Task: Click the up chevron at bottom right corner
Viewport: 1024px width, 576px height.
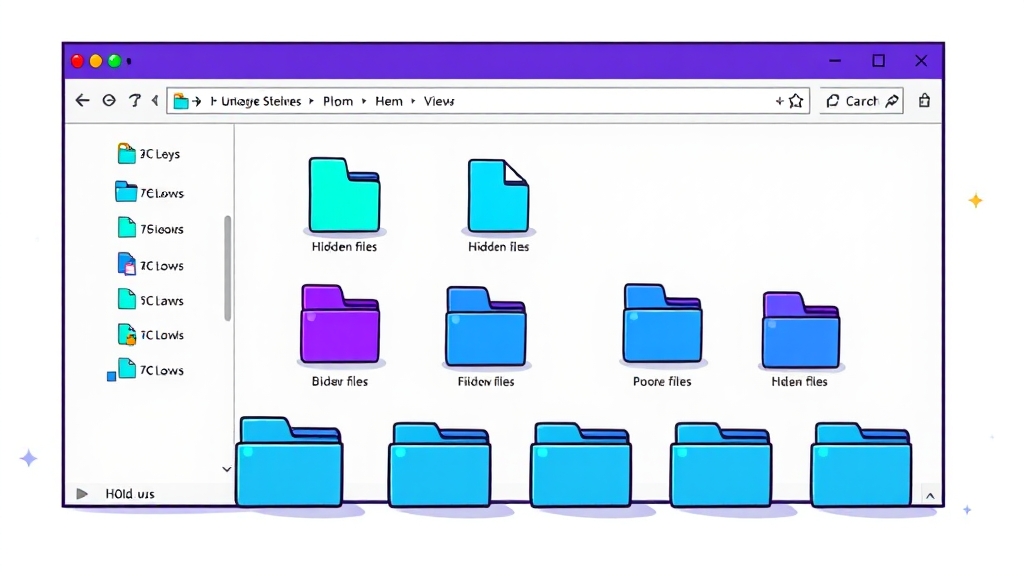Action: coord(930,496)
